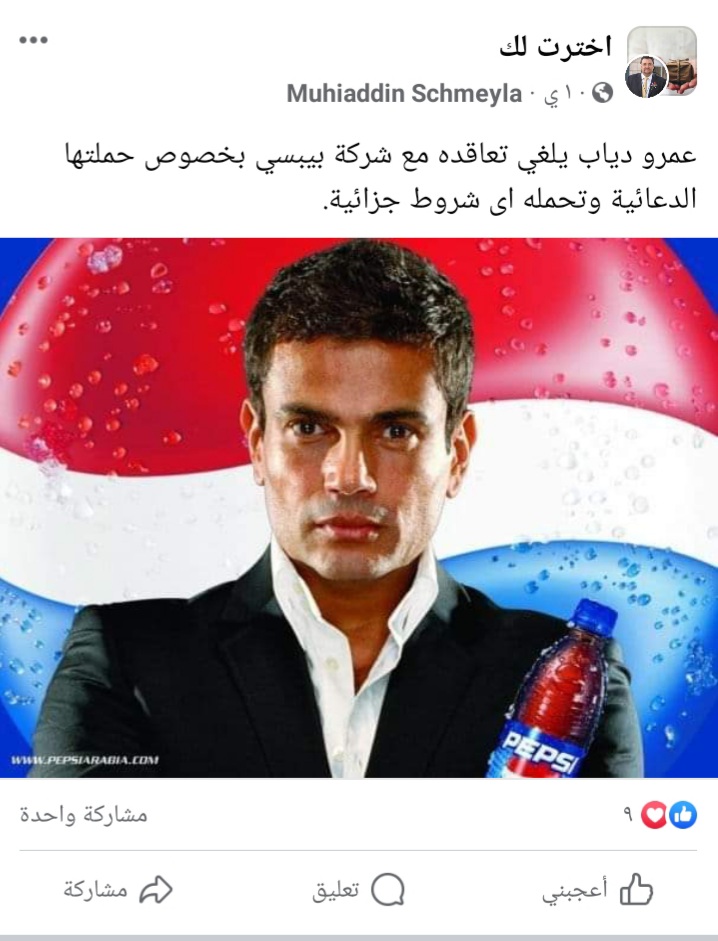Open the blue like reaction icon
This screenshot has width=718, height=941.
[x=683, y=814]
